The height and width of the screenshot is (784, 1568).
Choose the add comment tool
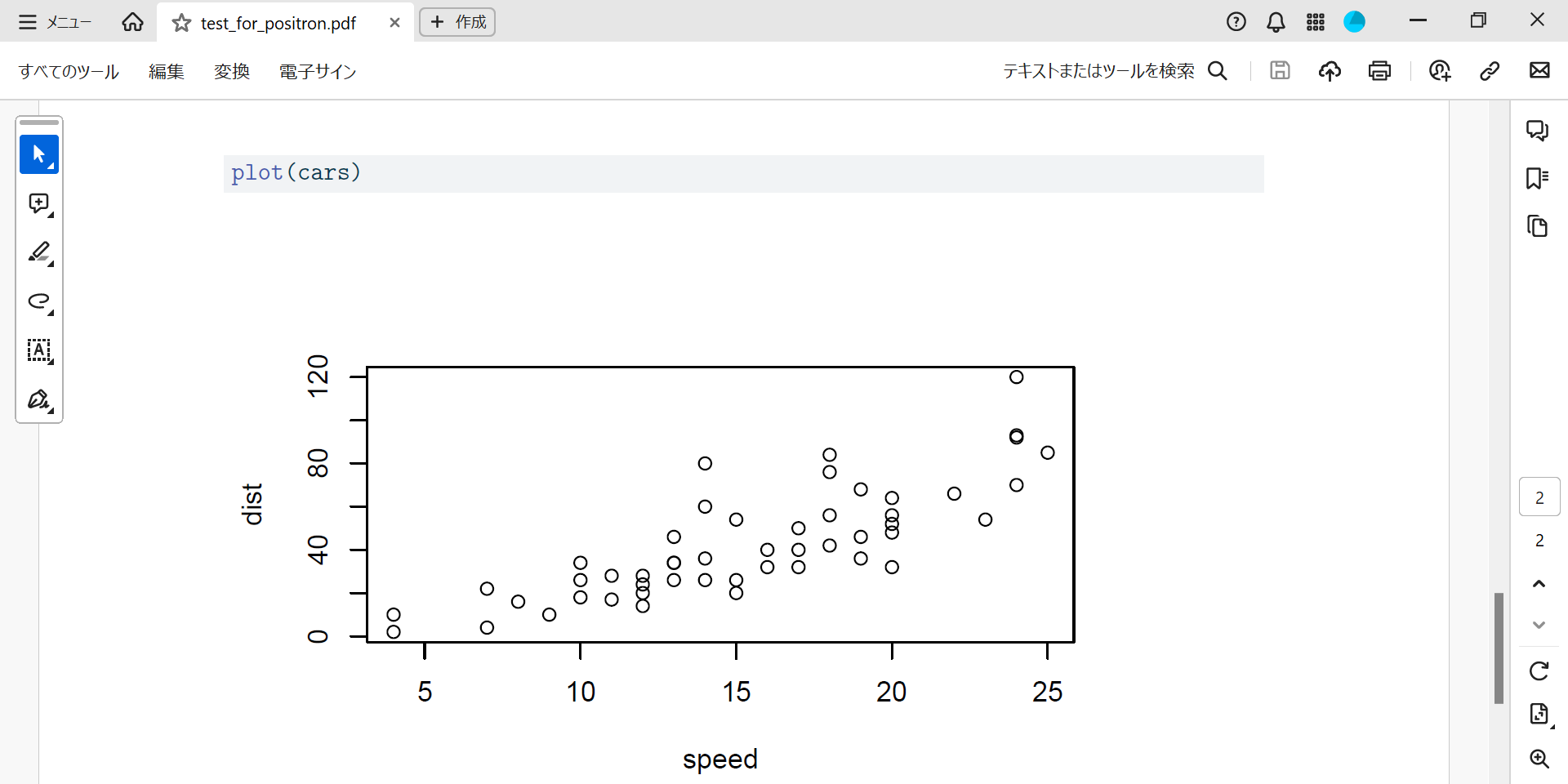(38, 203)
